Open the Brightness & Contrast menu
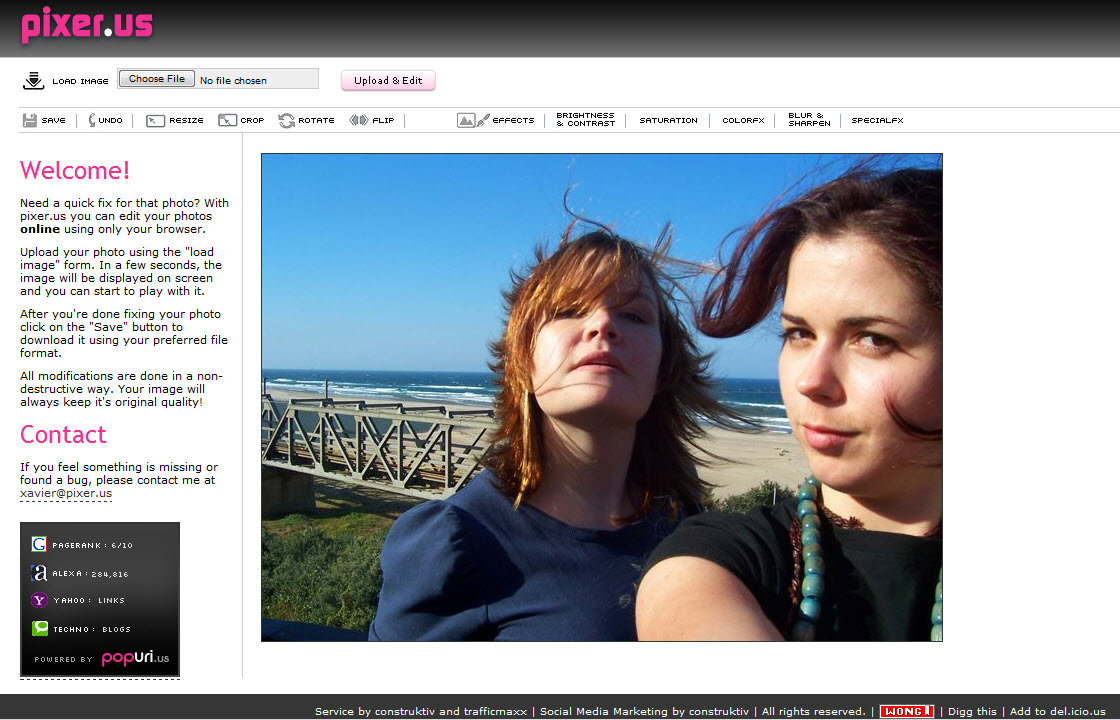This screenshot has height=720, width=1120. [586, 120]
